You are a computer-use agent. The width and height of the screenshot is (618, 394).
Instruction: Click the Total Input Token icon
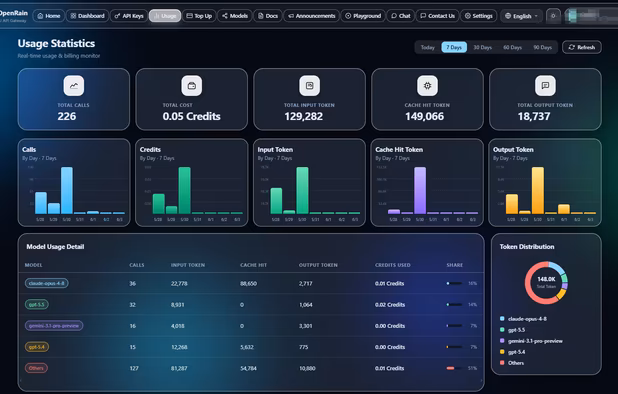309,85
